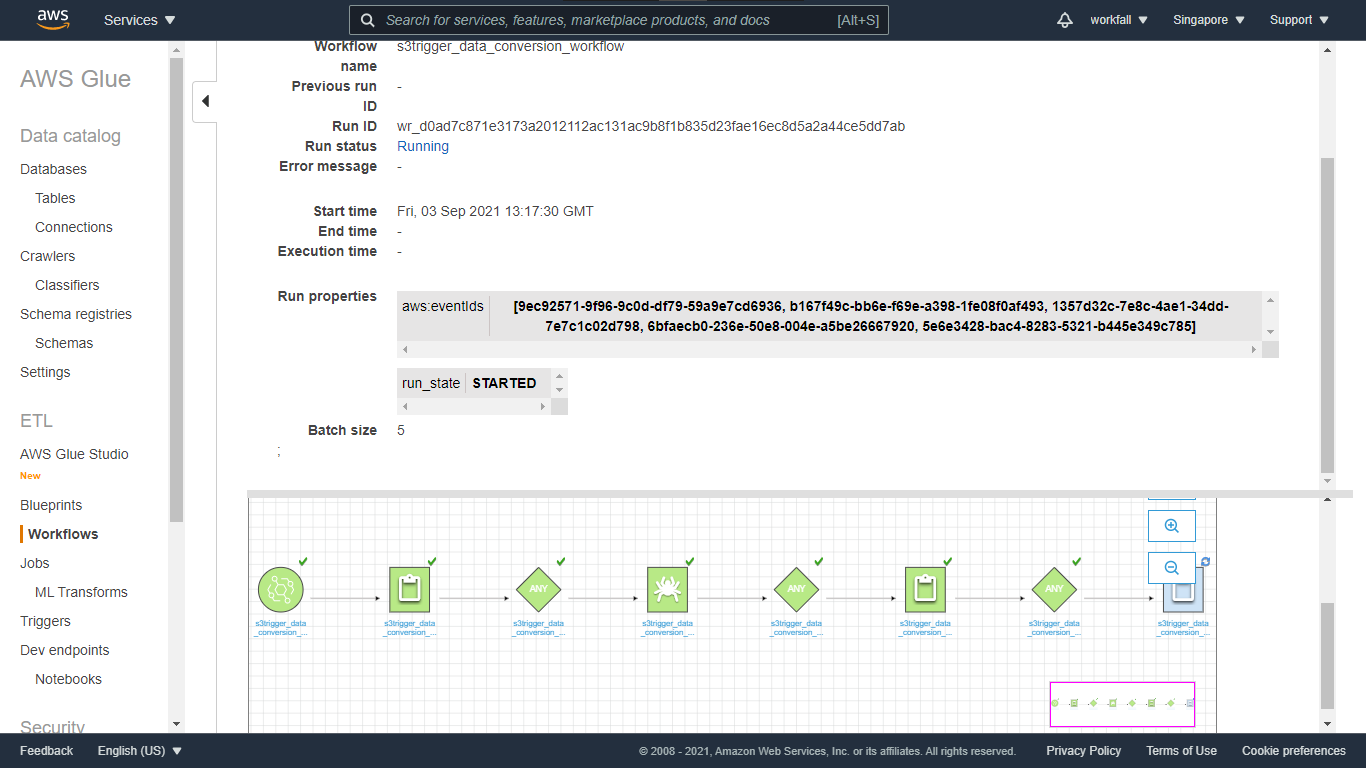The width and height of the screenshot is (1366, 768).
Task: Click run_state box horizontal scroll right arrow
Action: tap(543, 406)
